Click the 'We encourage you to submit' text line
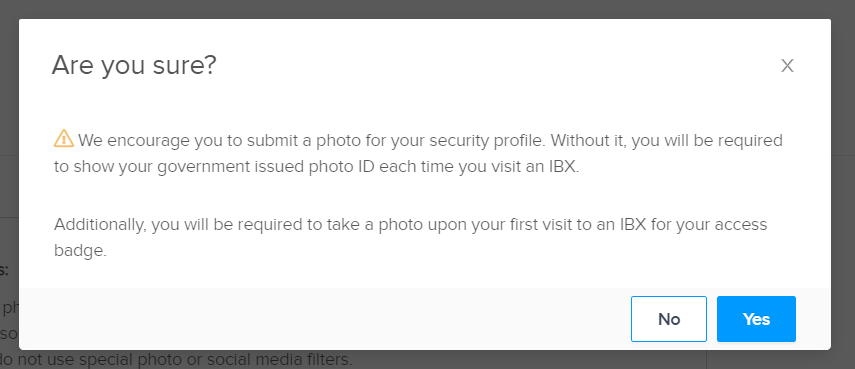The width and height of the screenshot is (855, 369). point(418,140)
